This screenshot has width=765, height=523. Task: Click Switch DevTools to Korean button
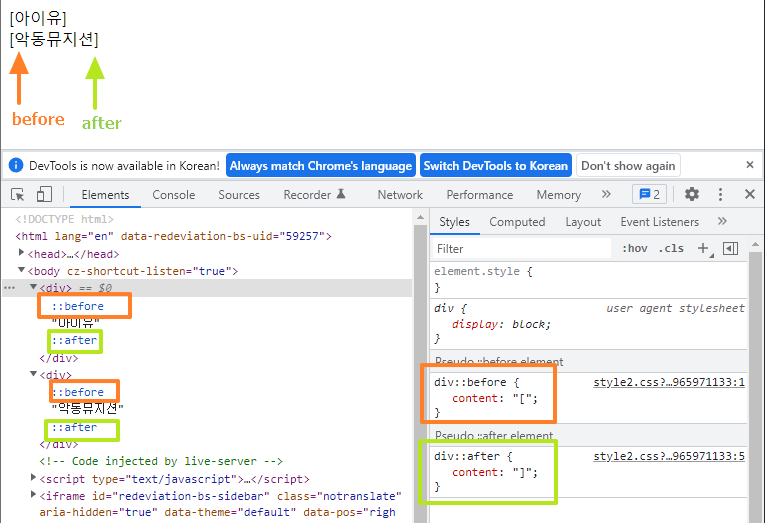pyautogui.click(x=496, y=165)
